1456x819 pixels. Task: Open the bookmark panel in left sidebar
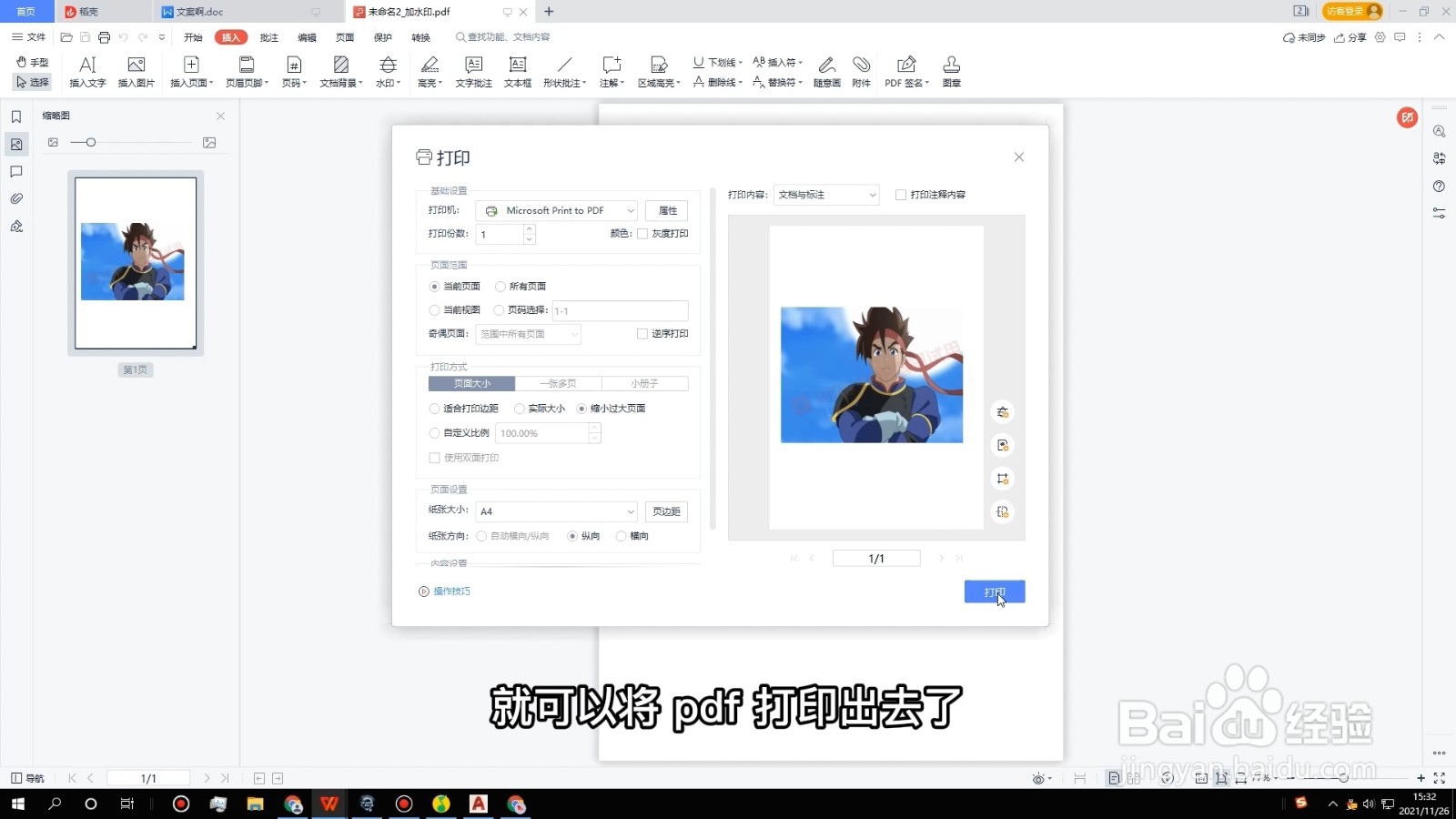point(16,116)
